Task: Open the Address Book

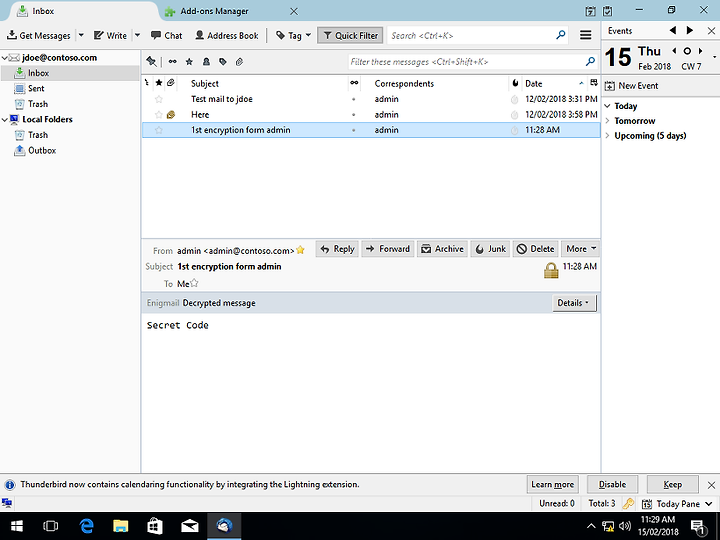Action: pos(227,35)
